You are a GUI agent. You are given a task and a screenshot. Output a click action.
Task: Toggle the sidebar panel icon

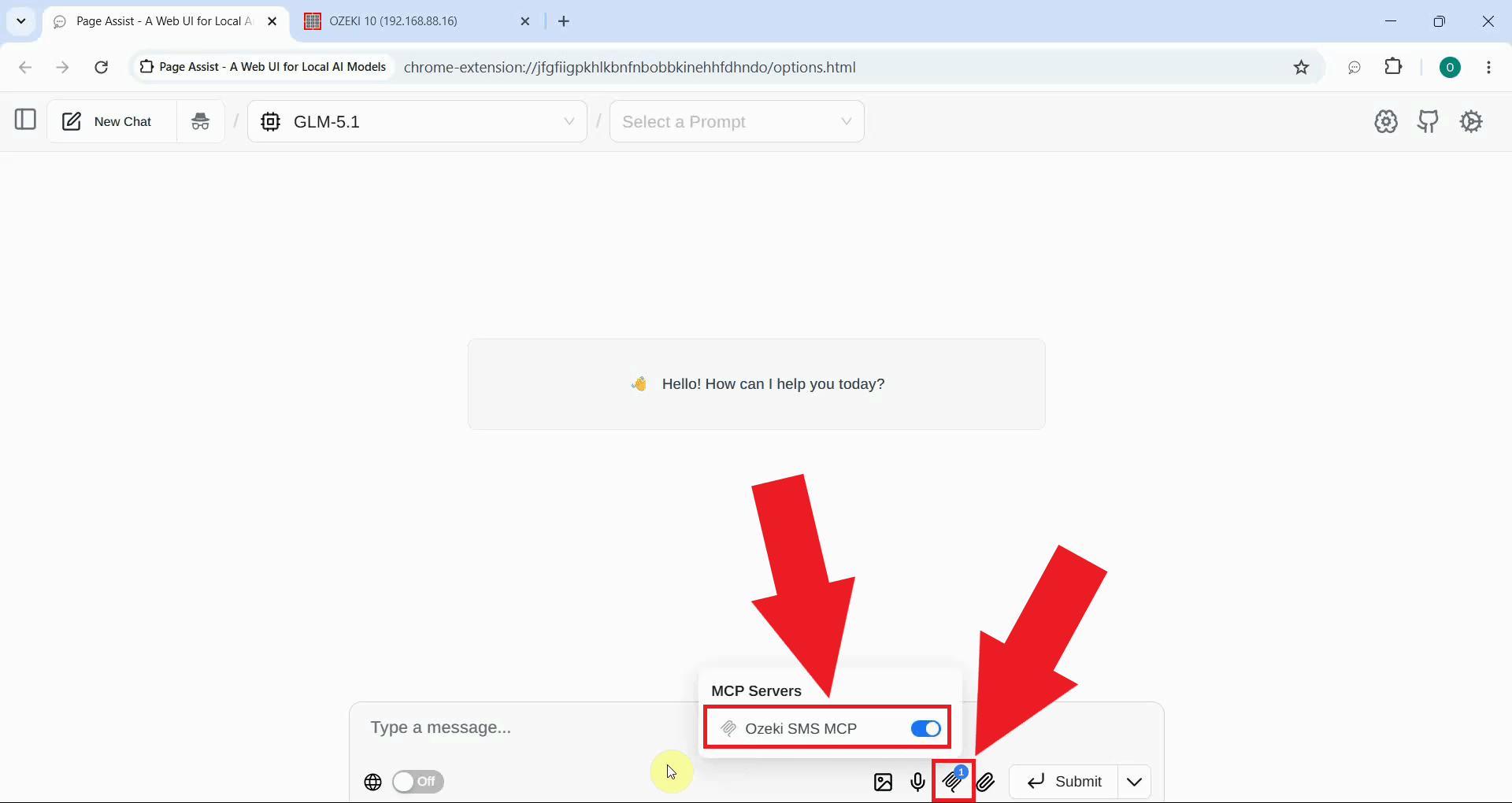click(25, 120)
